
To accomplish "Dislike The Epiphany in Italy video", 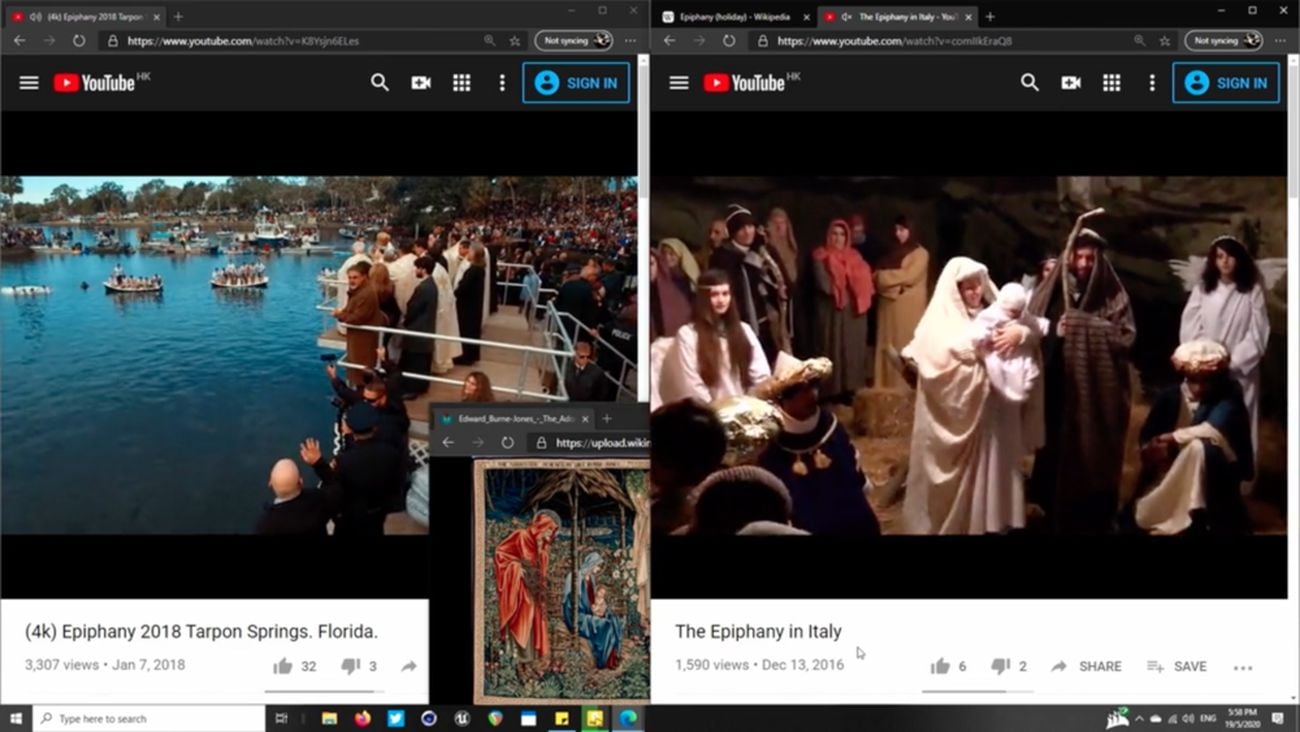I will pyautogui.click(x=1000, y=666).
